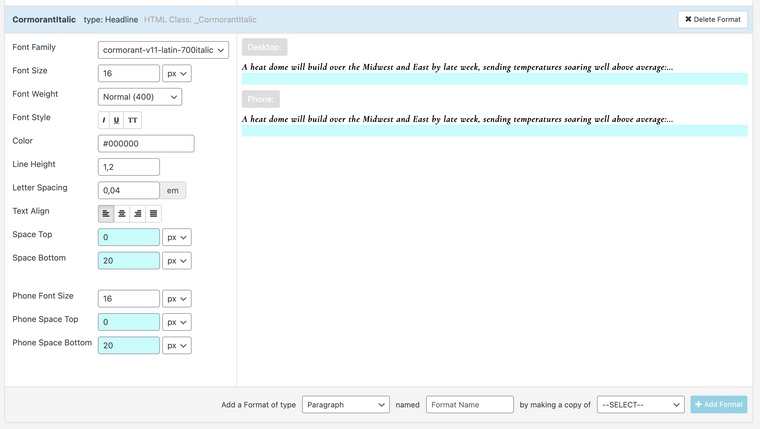Open the Space Top unit dropdown
The width and height of the screenshot is (760, 429).
[177, 237]
